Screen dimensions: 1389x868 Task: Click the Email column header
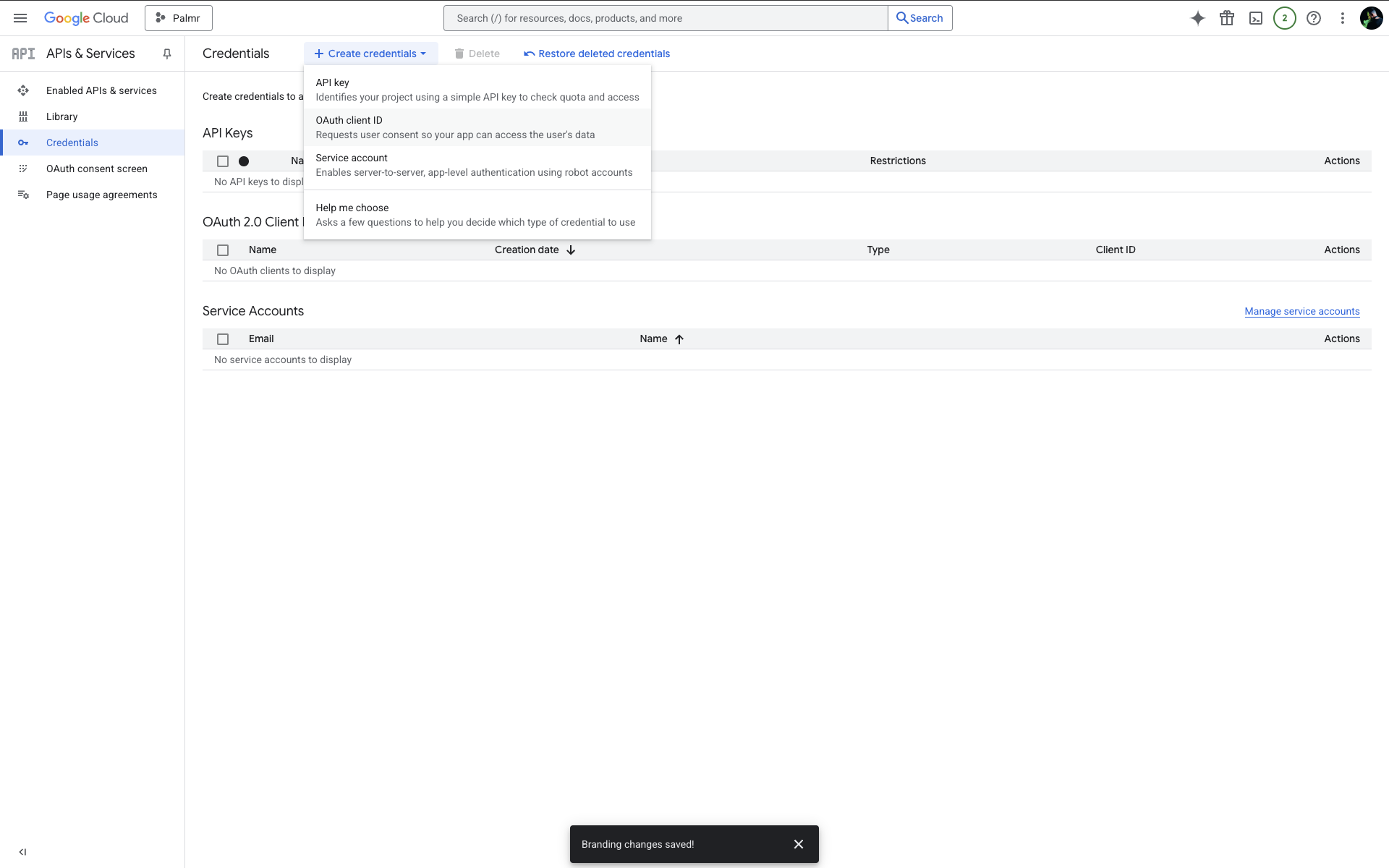click(261, 339)
